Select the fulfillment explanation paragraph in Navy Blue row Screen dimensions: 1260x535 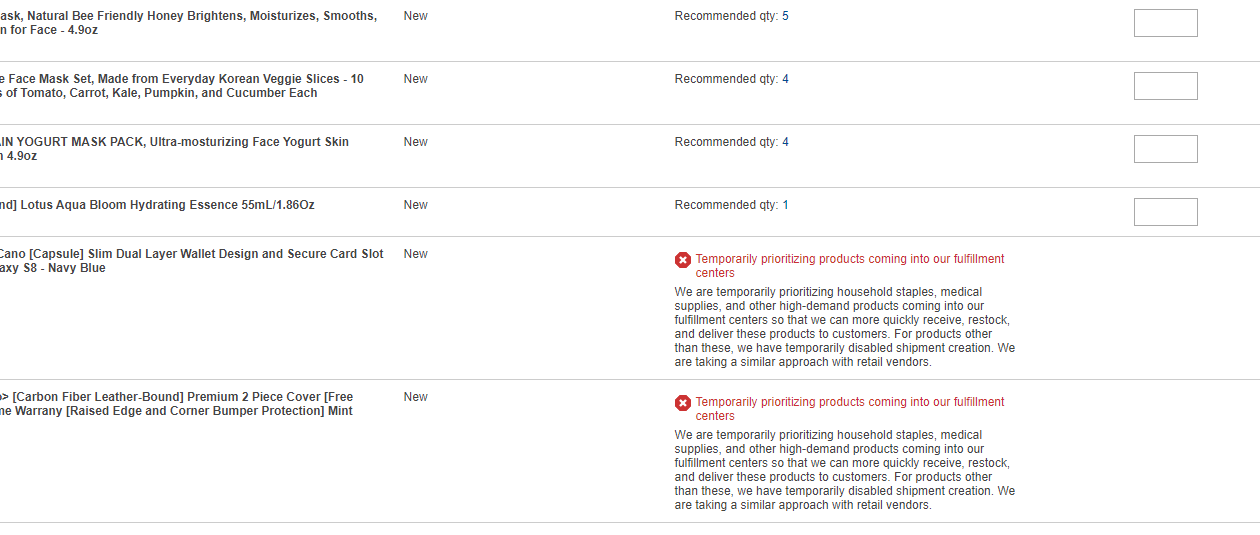click(845, 327)
